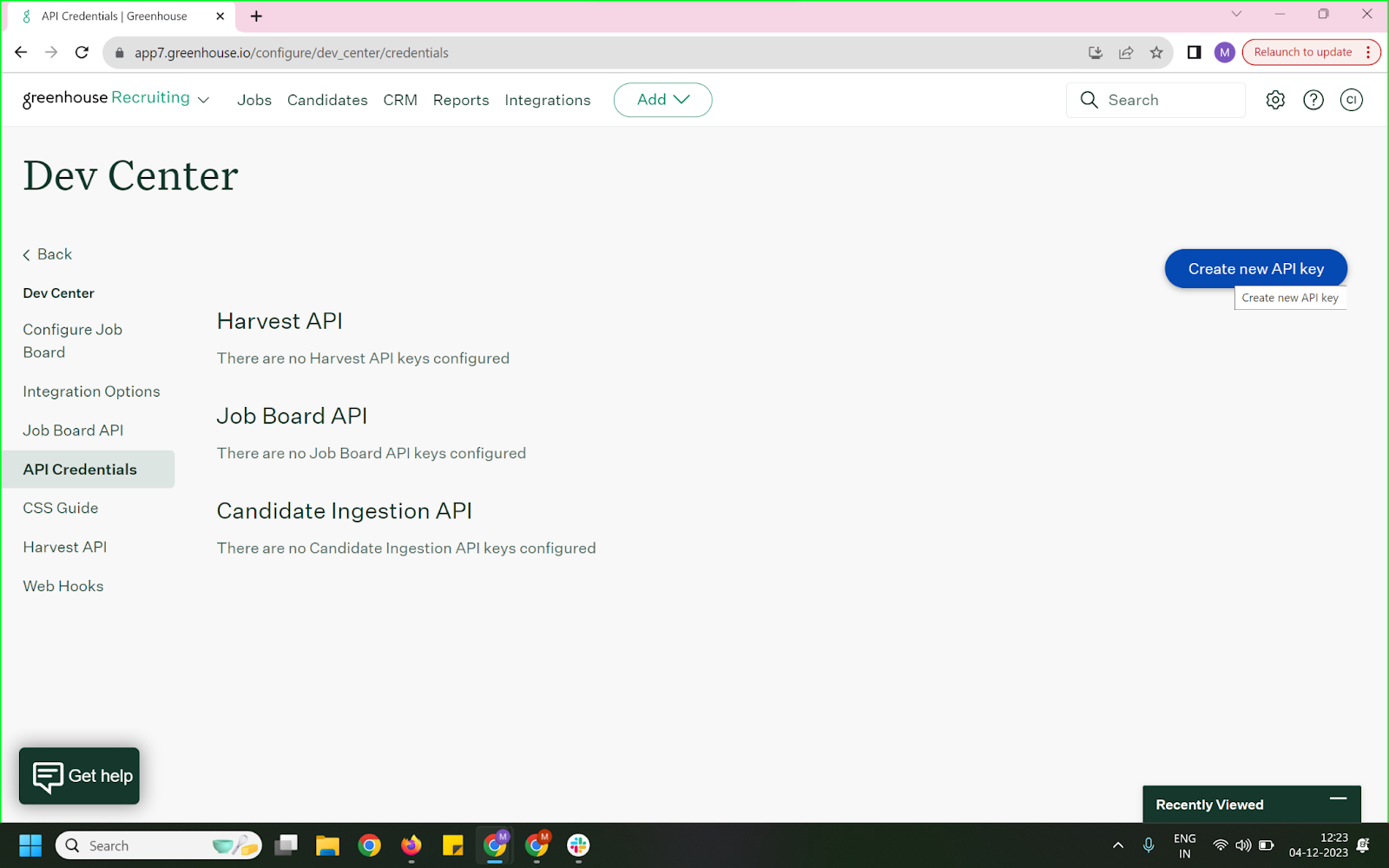The width and height of the screenshot is (1389, 868).
Task: Click the Recently Viewed panel header
Action: pos(1252,805)
